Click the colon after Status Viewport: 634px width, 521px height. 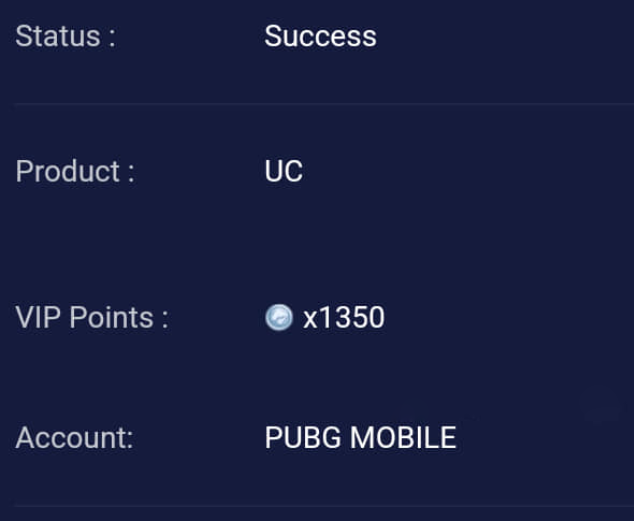pyautogui.click(x=112, y=38)
